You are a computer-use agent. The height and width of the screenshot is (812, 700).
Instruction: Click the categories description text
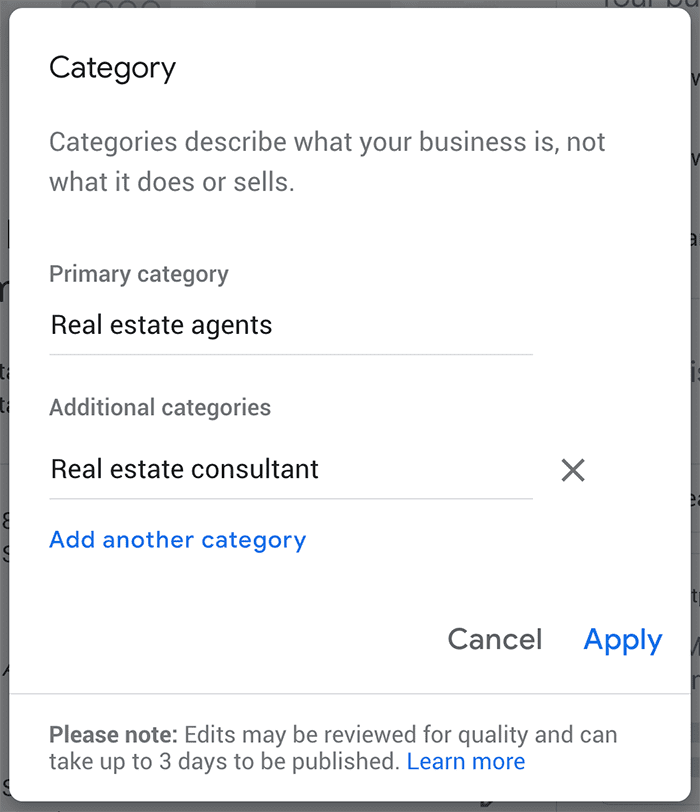point(327,162)
